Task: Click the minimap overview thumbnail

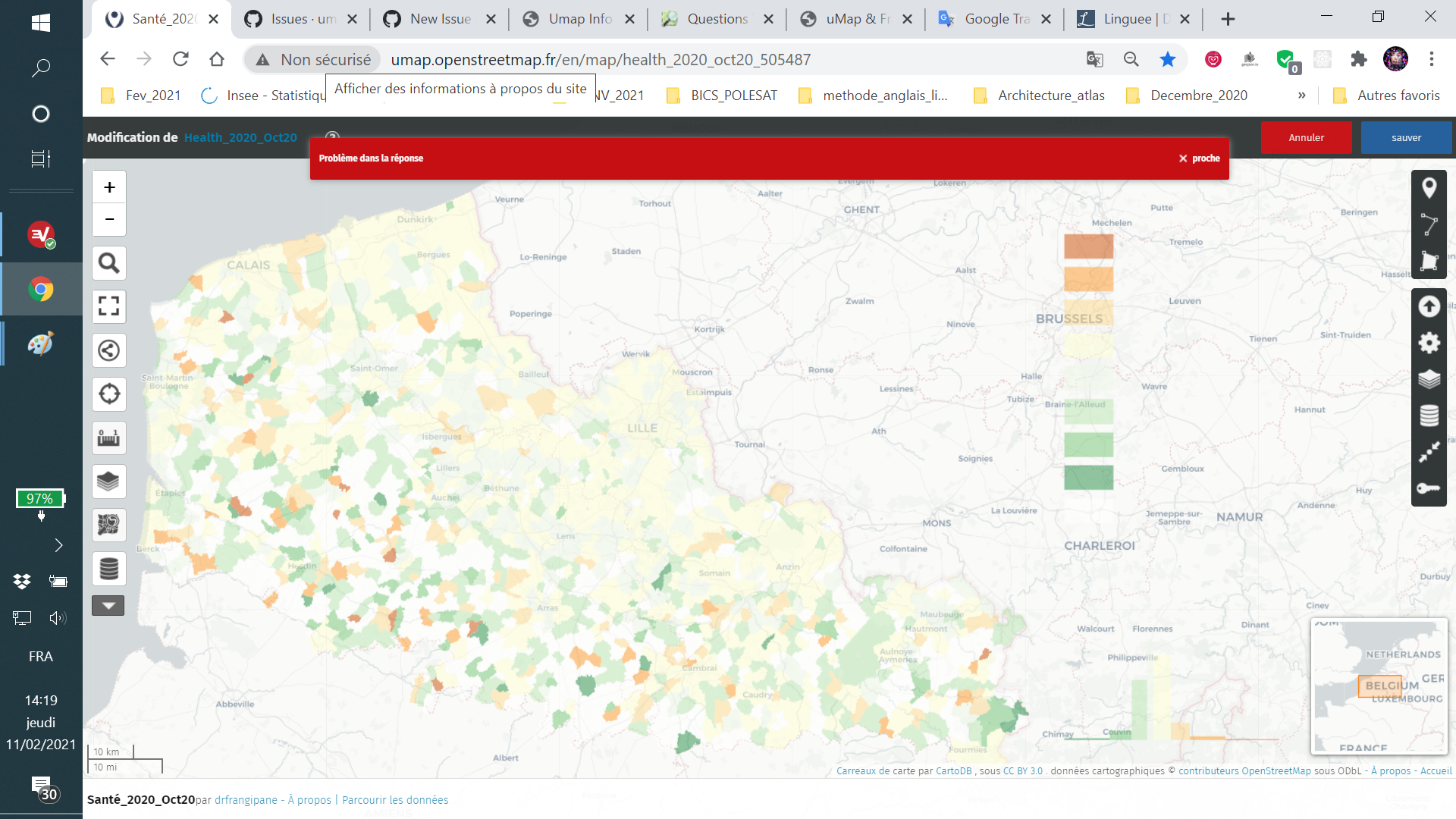Action: [1379, 686]
